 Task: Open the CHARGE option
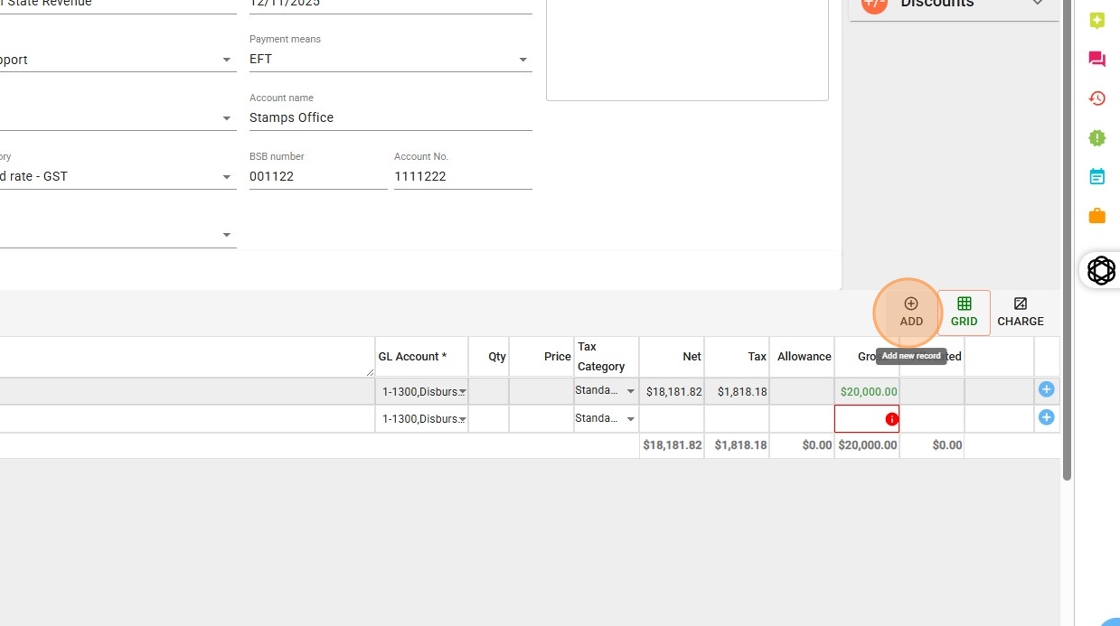pos(1020,311)
